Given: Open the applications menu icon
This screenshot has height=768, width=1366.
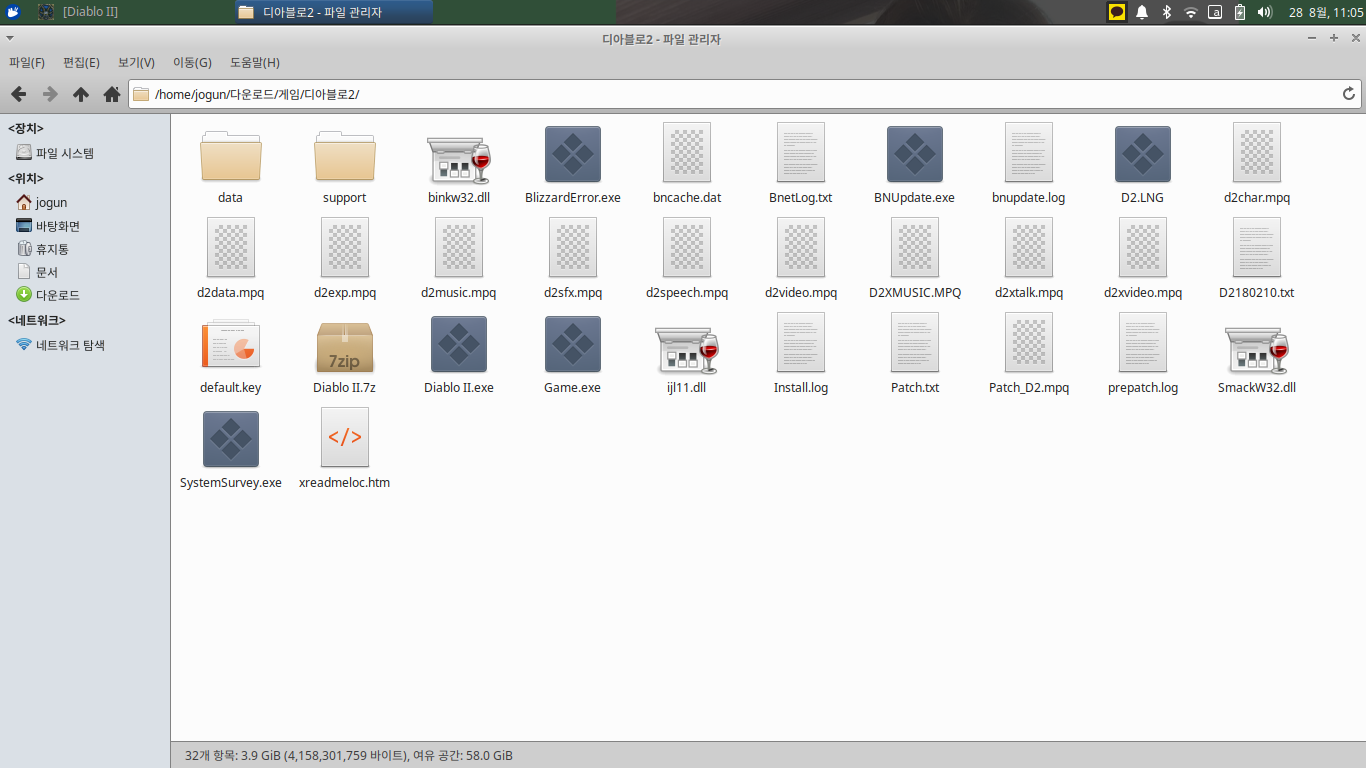Looking at the screenshot, I should 14,12.
